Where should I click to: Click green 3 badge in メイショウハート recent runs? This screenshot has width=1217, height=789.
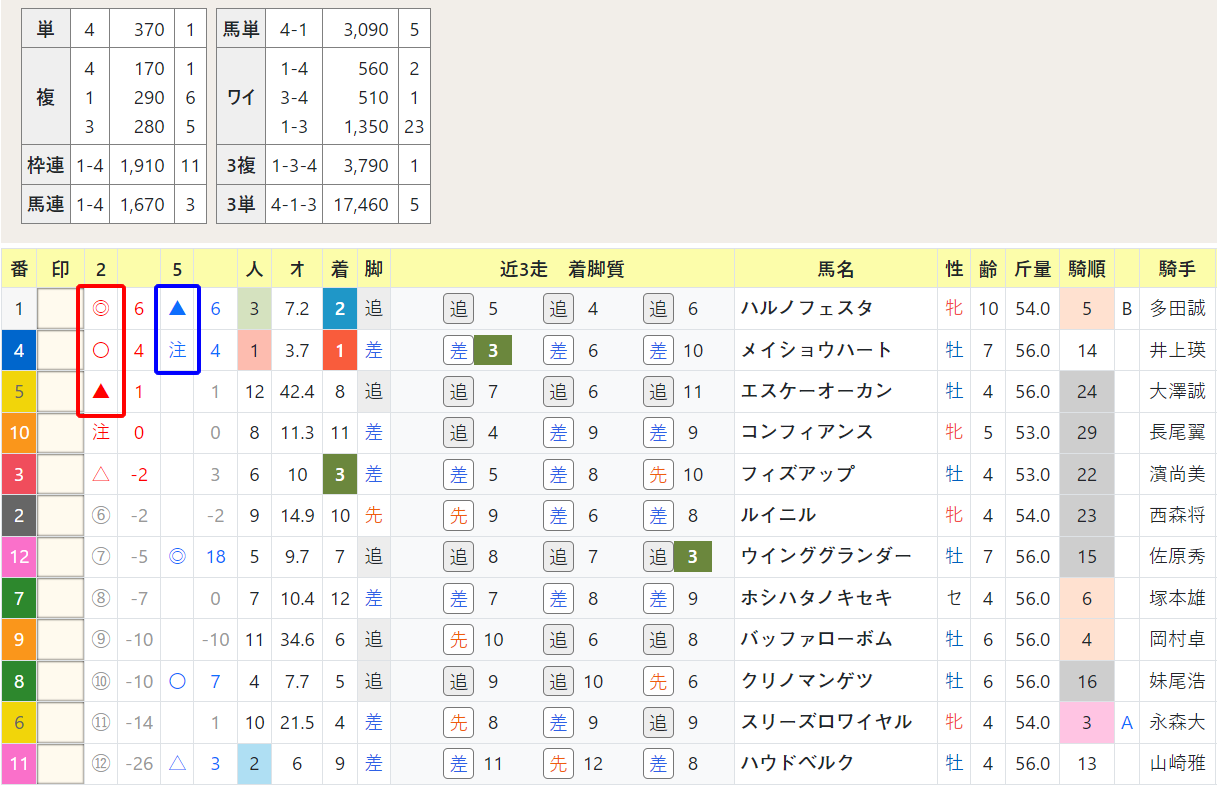pyautogui.click(x=492, y=350)
